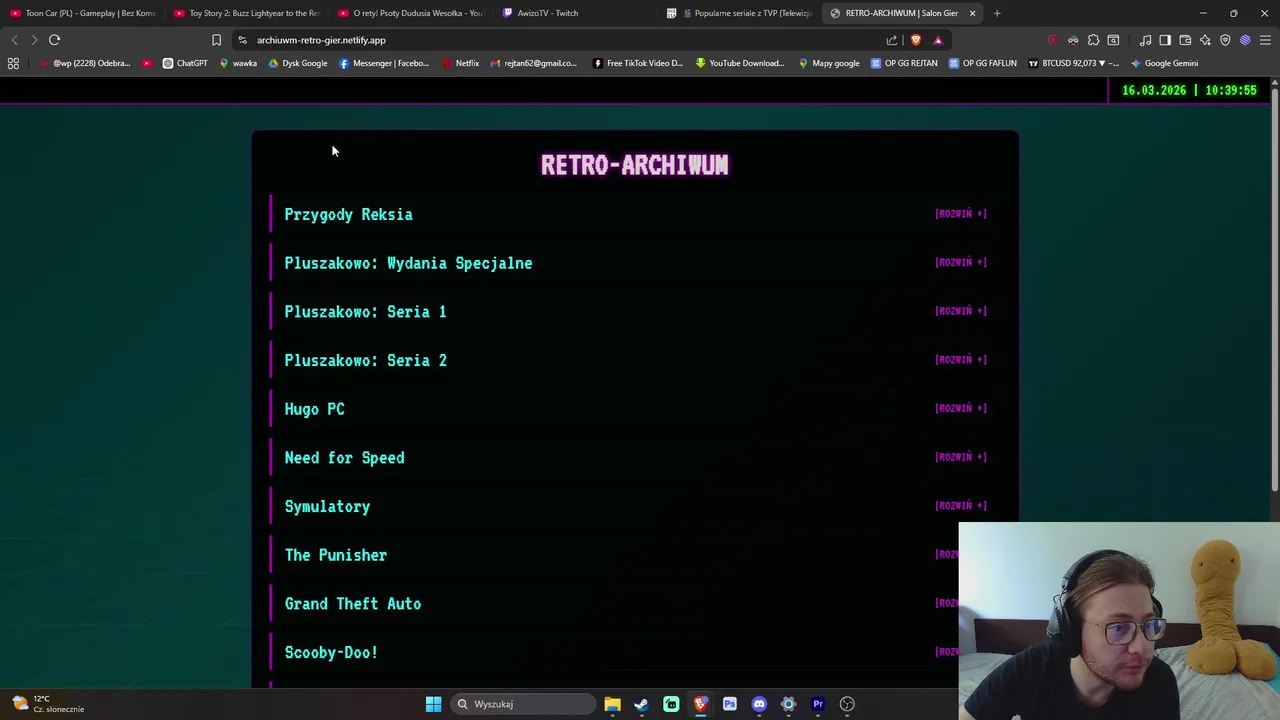Click the RETRO-ARCHIWUM page heading

click(x=635, y=165)
